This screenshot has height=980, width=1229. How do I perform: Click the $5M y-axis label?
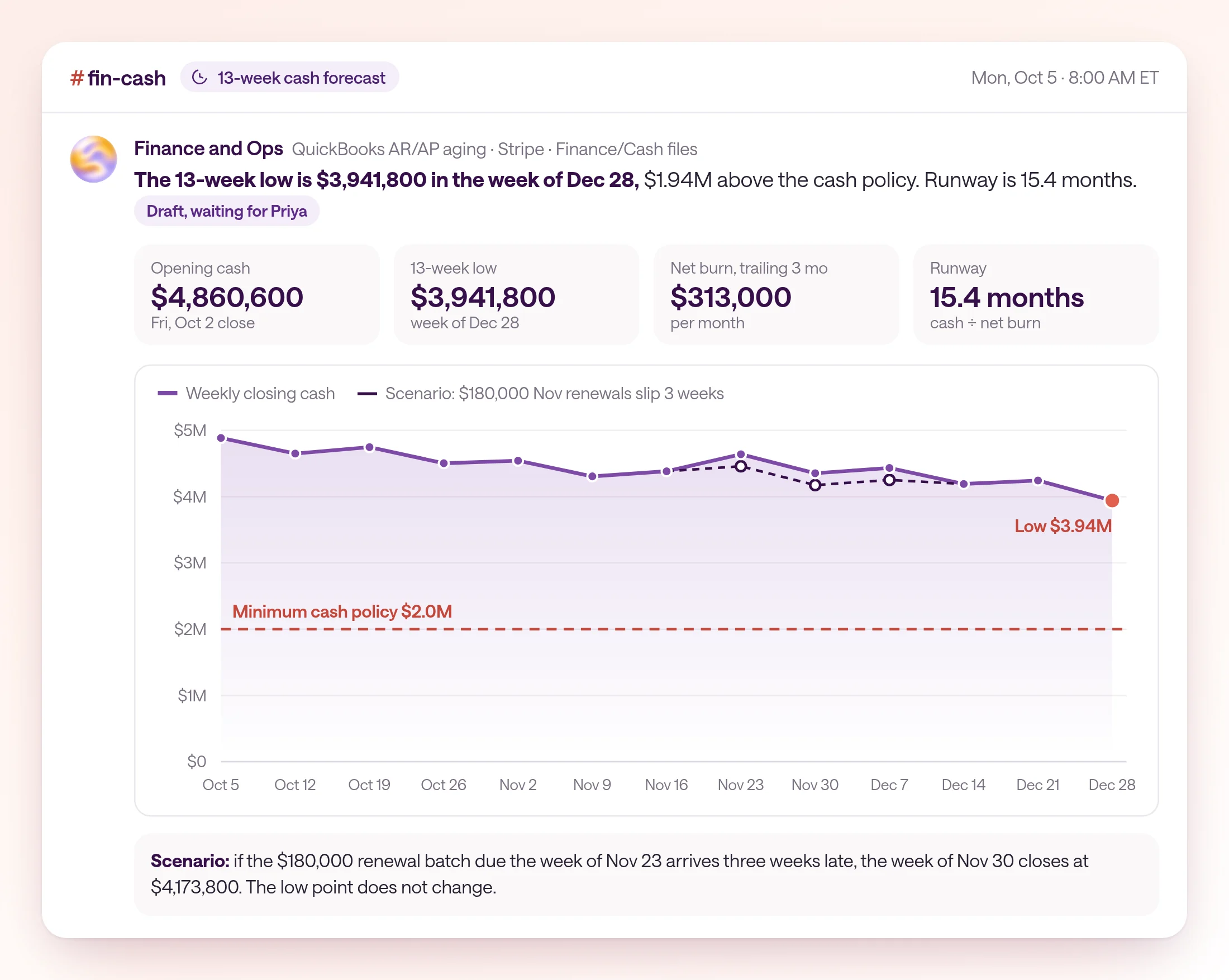(x=190, y=431)
